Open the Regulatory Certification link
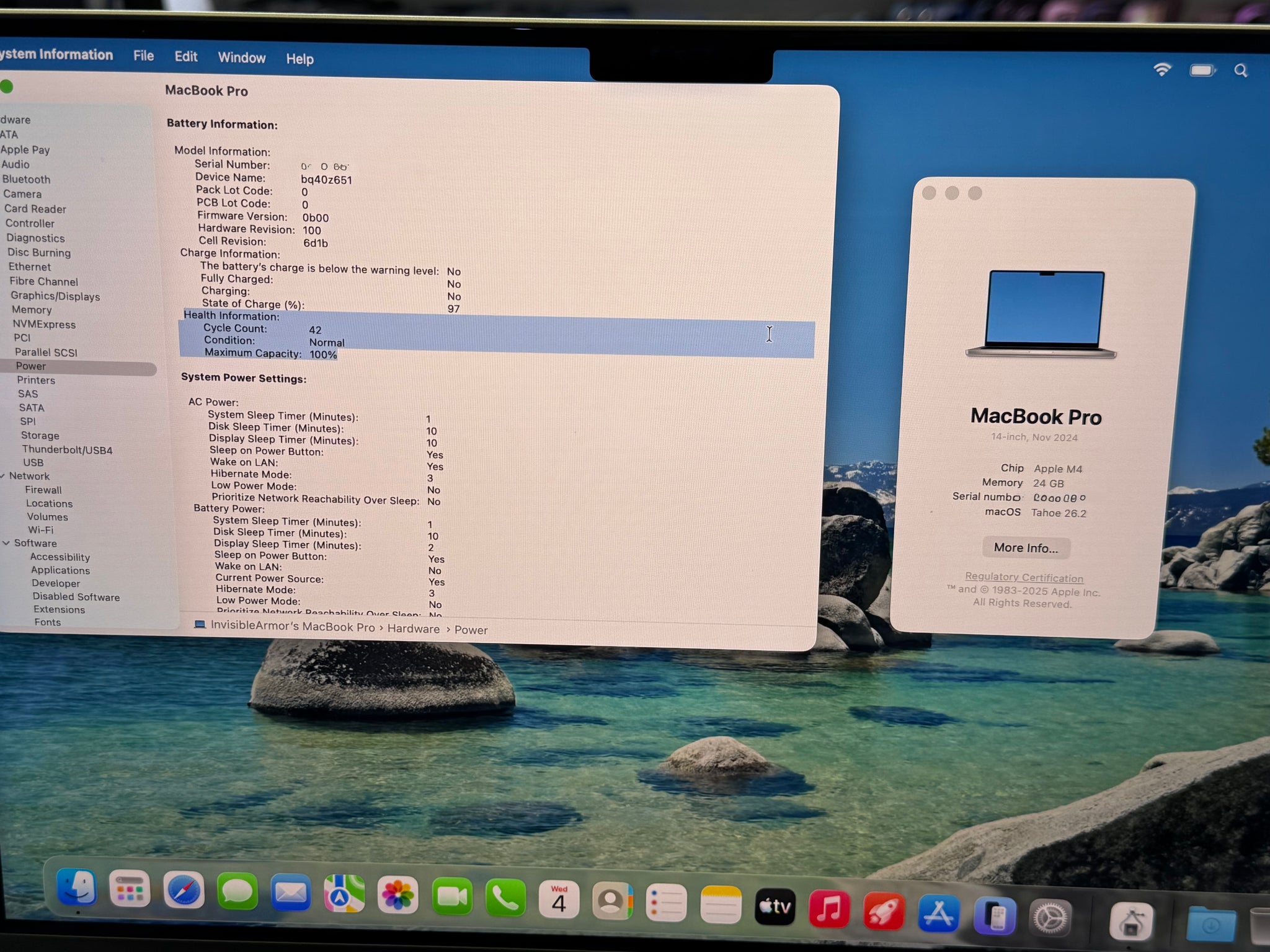1270x952 pixels. [1024, 578]
